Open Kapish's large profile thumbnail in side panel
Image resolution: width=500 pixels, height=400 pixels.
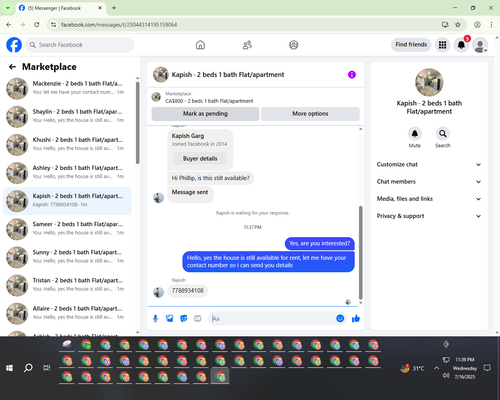(x=429, y=82)
